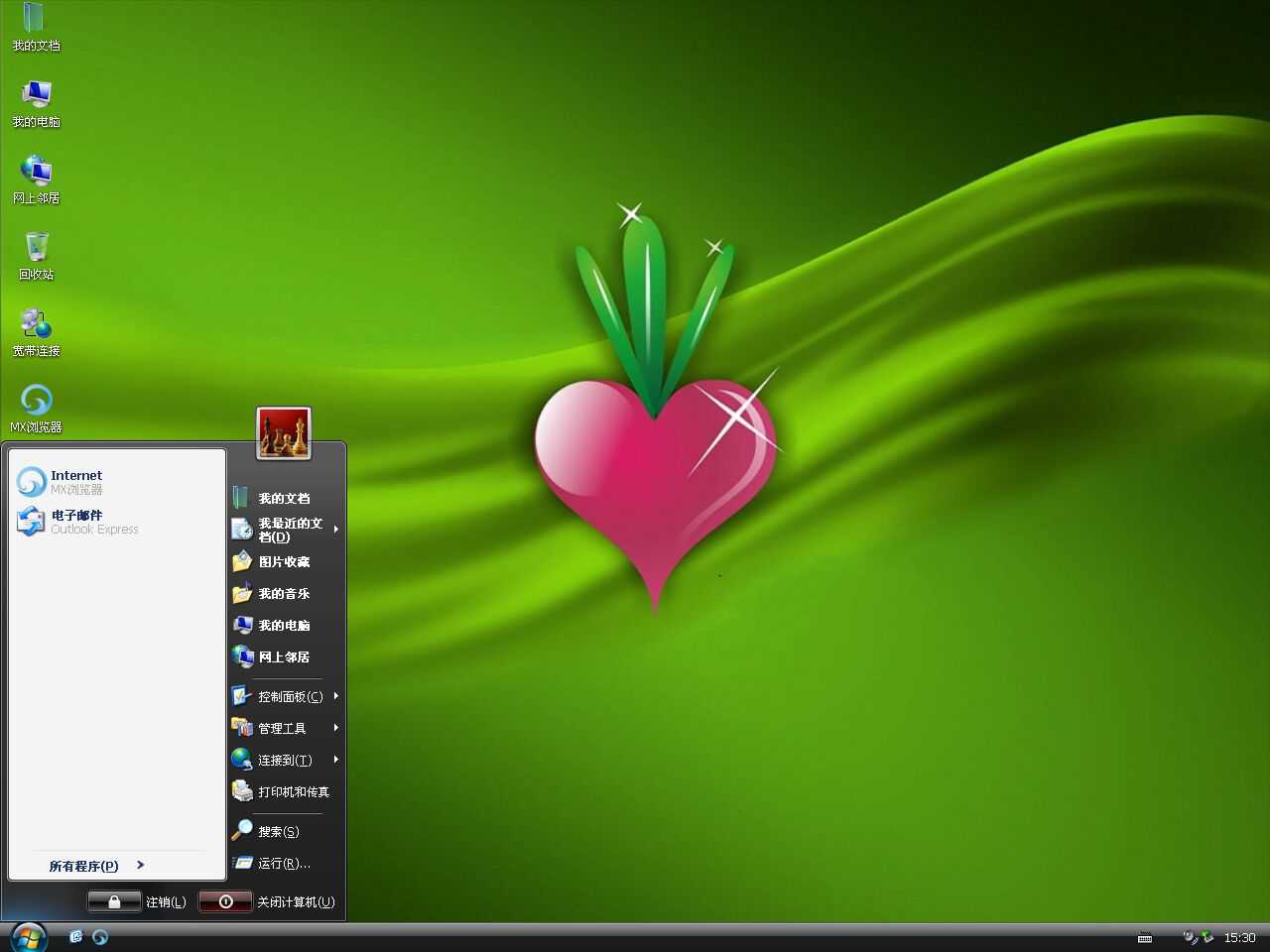Launch MX浏览器 from desktop icon
This screenshot has width=1270, height=952.
pos(36,408)
